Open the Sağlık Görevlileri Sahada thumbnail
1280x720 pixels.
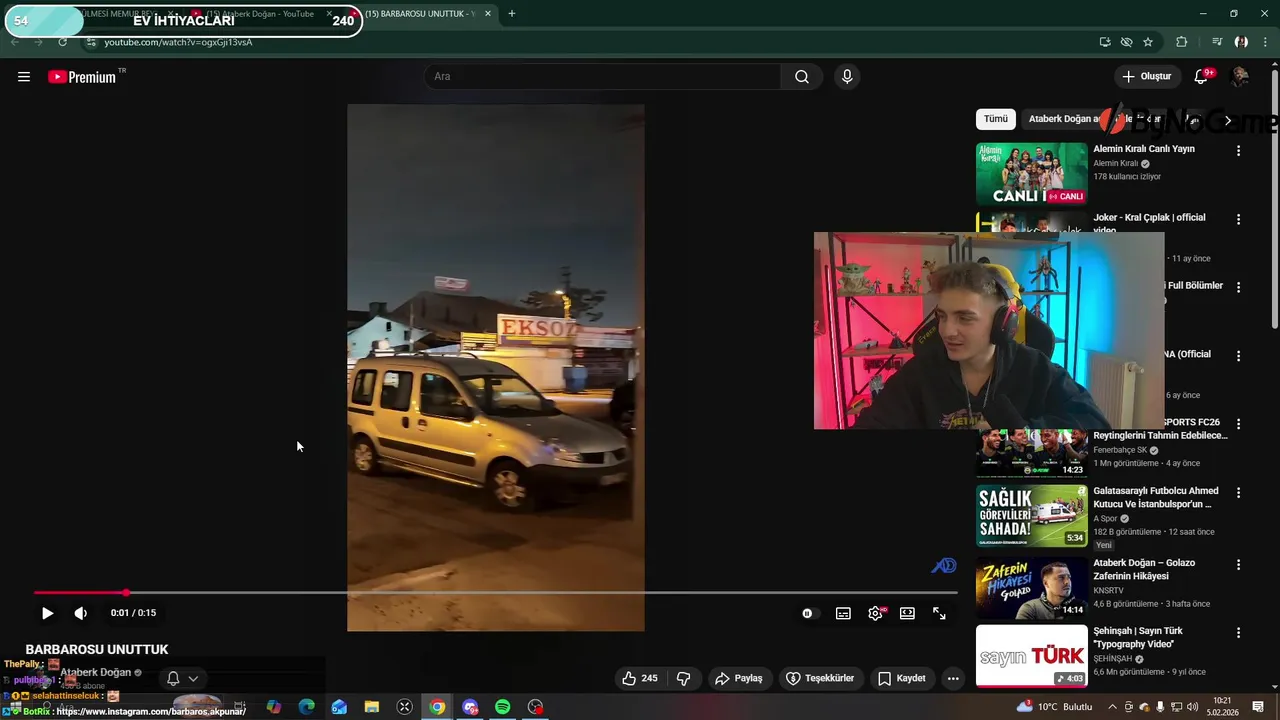[x=1031, y=516]
